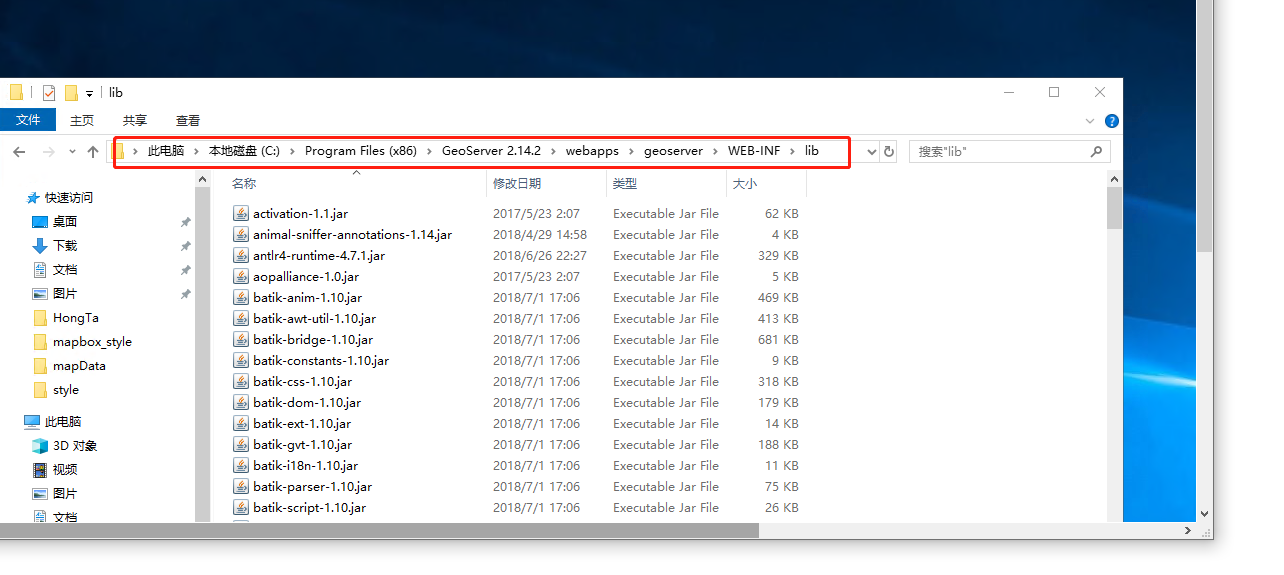Open 图片 under 此电脑
The image size is (1284, 575).
[x=65, y=494]
